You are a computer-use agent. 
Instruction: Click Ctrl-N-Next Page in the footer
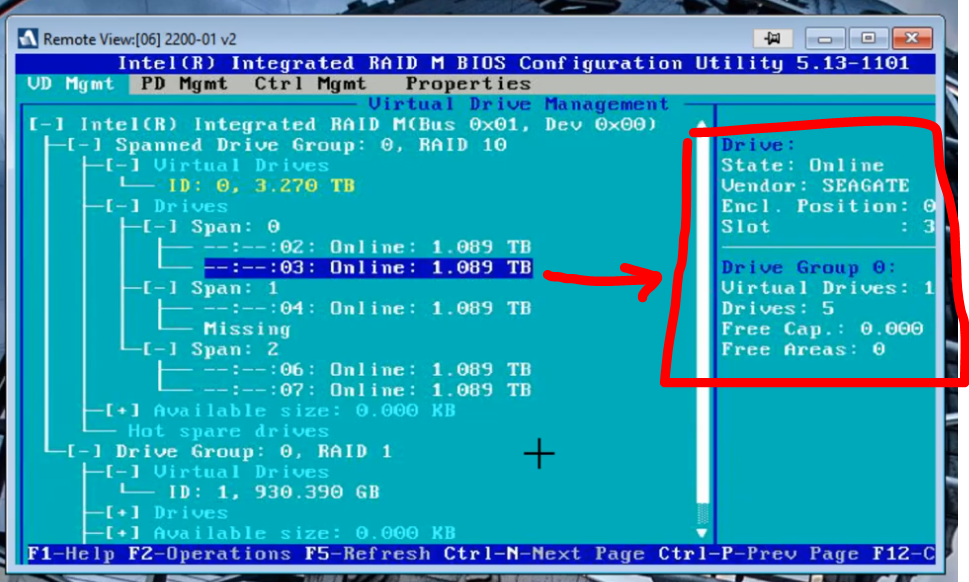(543, 554)
